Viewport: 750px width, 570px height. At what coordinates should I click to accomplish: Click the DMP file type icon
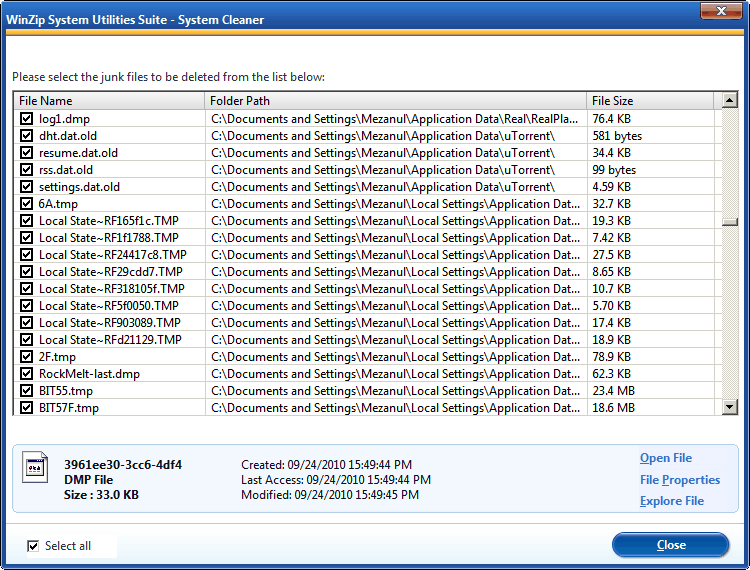point(35,467)
